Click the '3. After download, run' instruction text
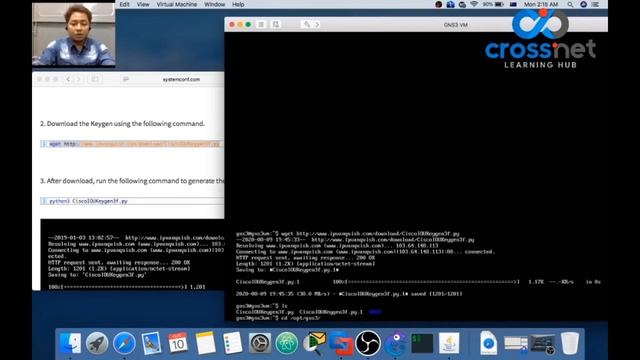This screenshot has height=360, width=640. 132,181
